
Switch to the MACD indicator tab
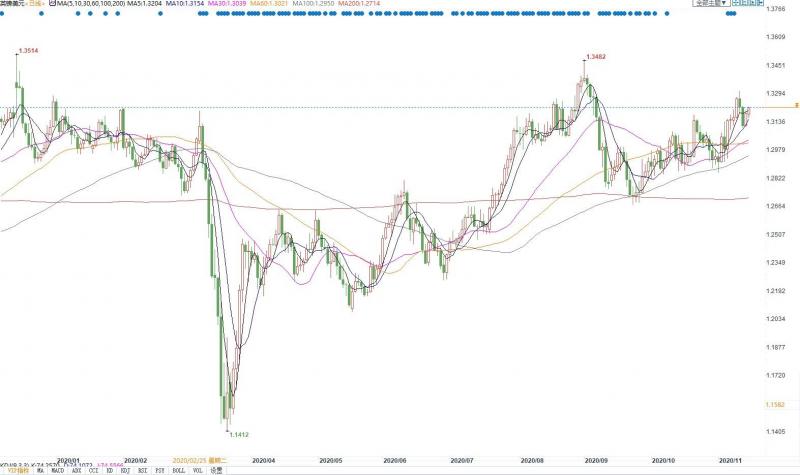58,471
